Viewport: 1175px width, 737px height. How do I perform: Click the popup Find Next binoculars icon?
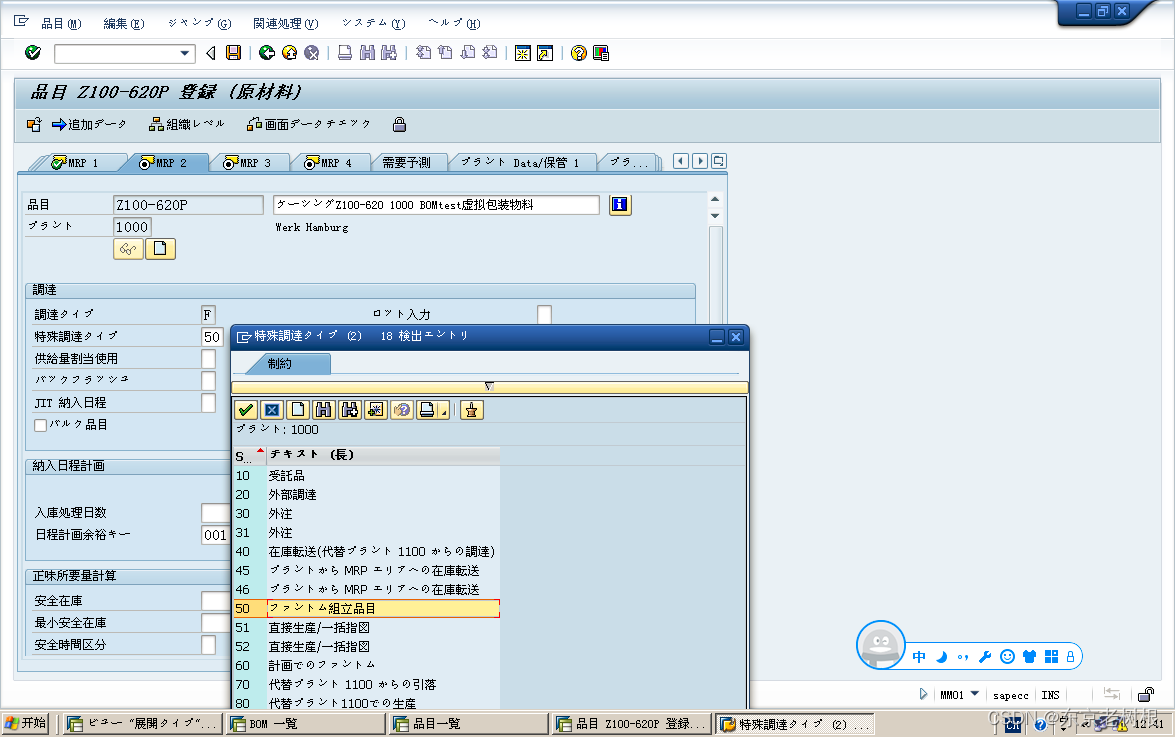(350, 410)
